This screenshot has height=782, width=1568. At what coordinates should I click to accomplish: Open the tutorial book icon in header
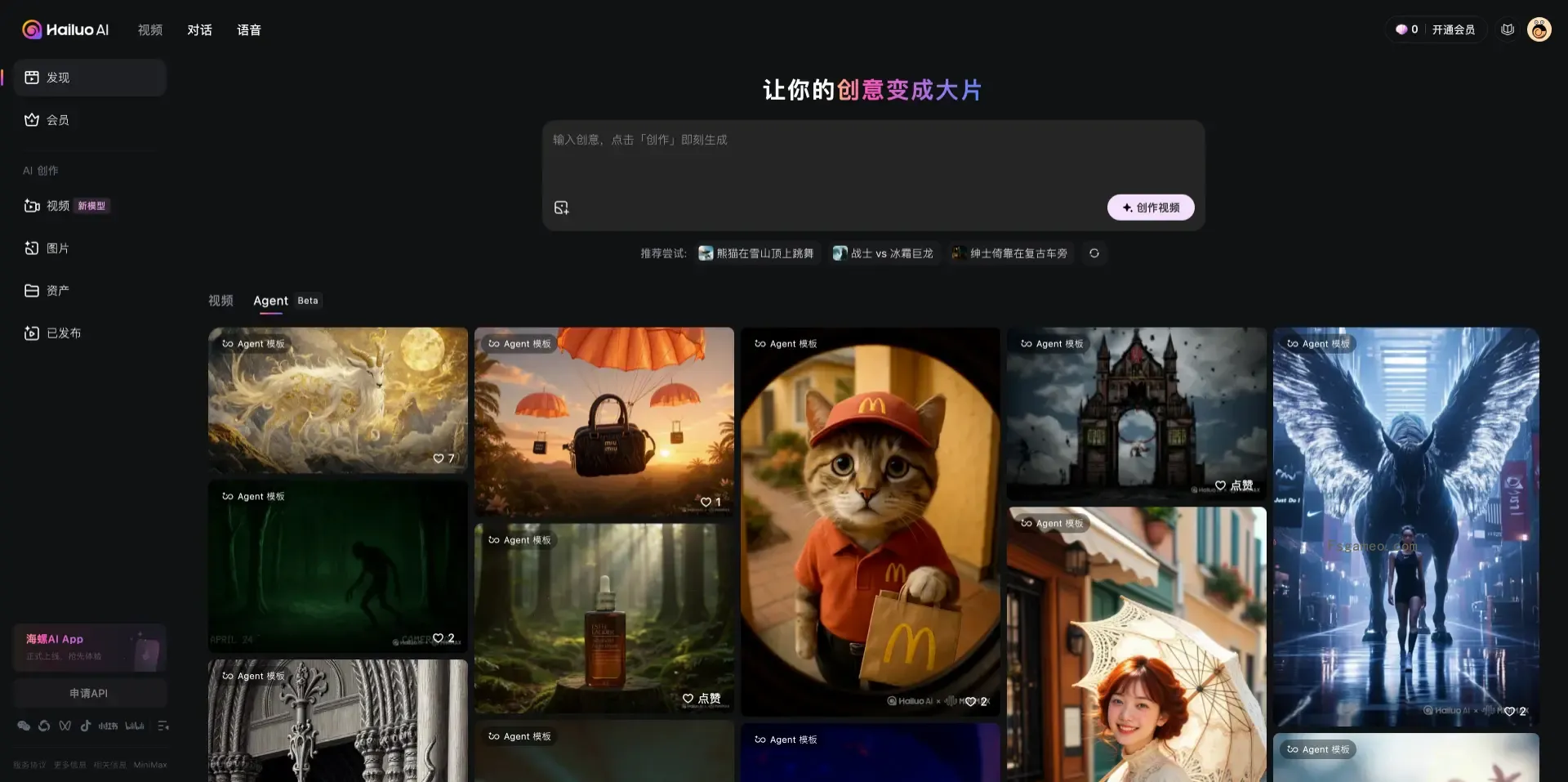click(x=1508, y=29)
